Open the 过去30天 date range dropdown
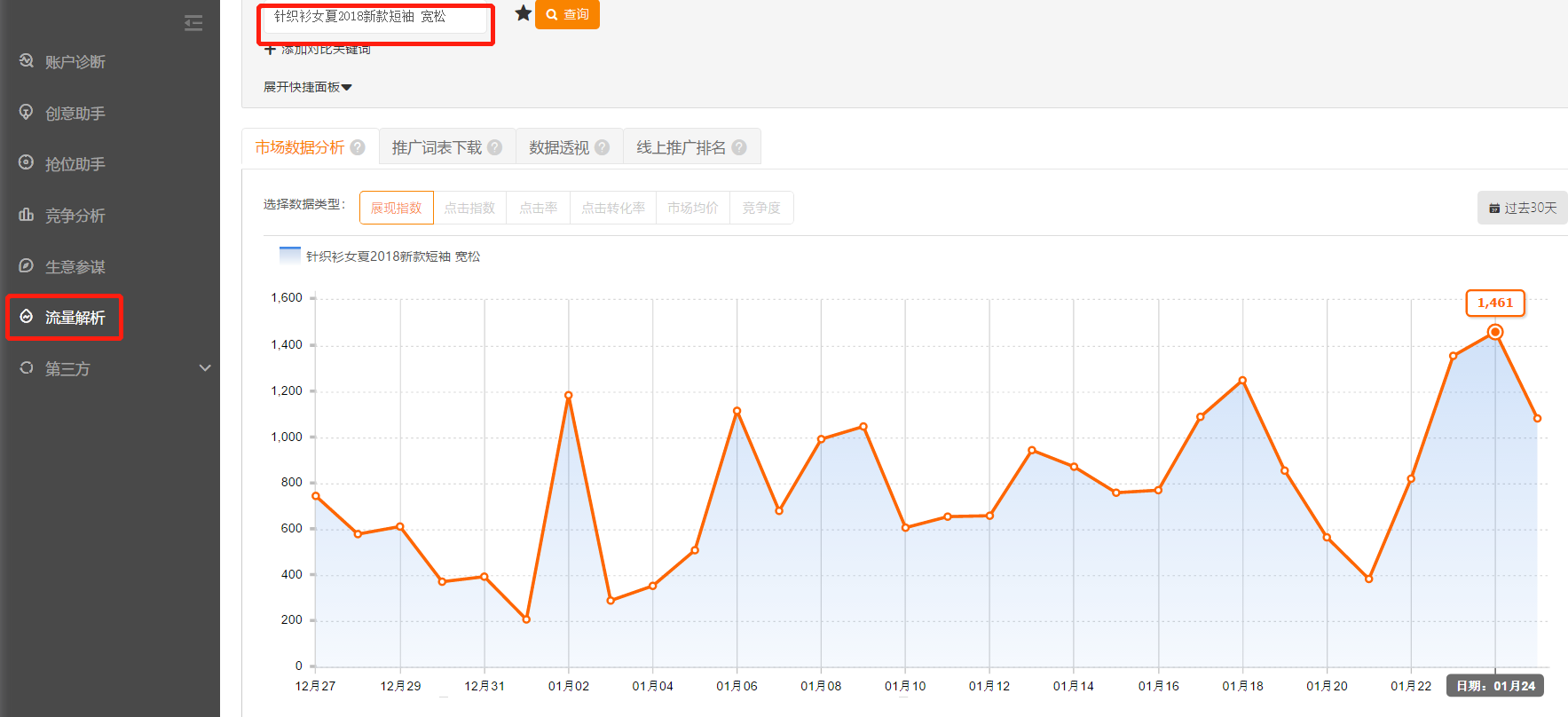The image size is (1568, 717). [x=1523, y=208]
